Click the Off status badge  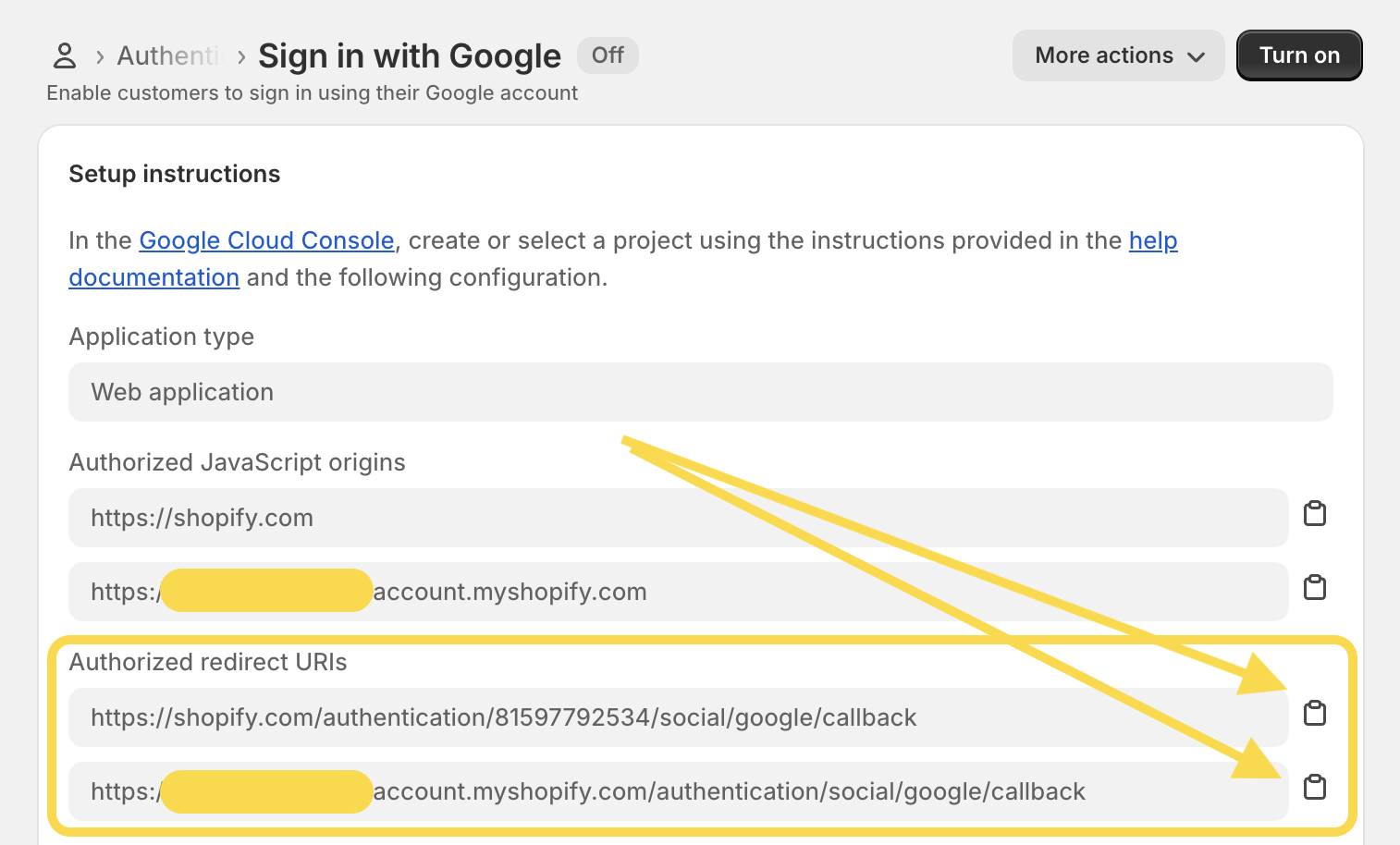608,55
